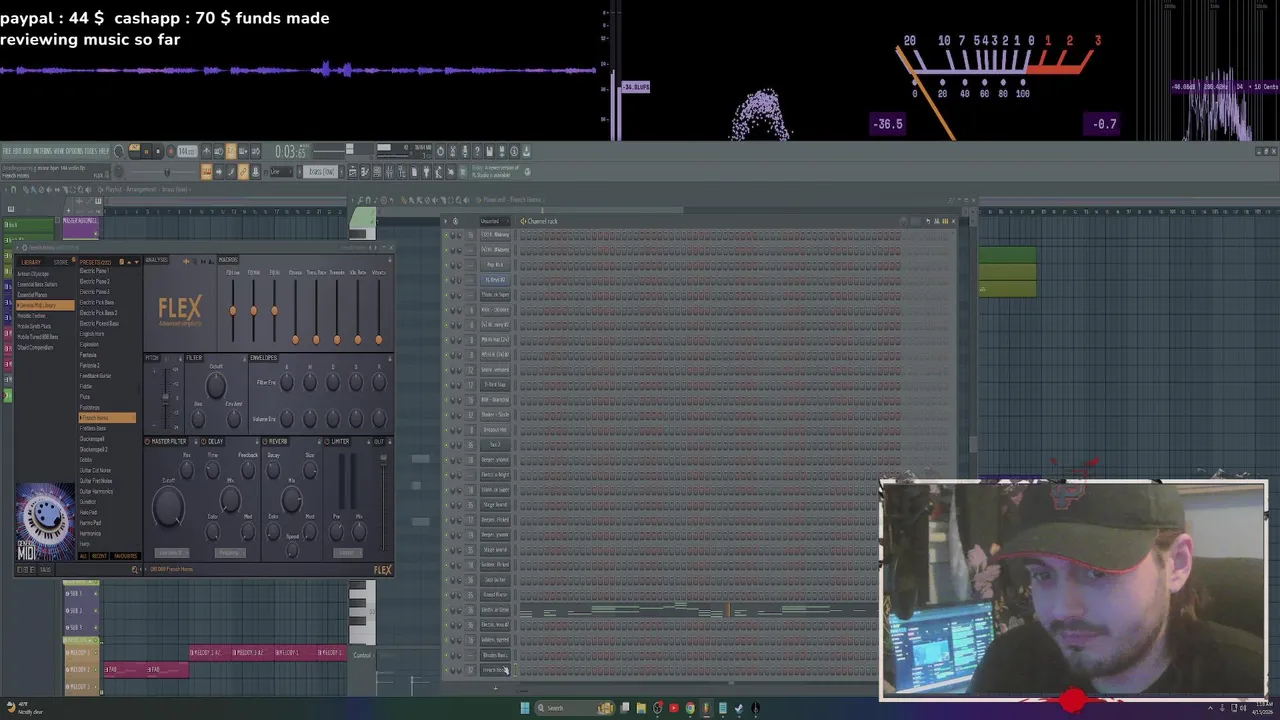Open the Low pass filter type dropdown
This screenshot has width=1280, height=720.
[172, 552]
